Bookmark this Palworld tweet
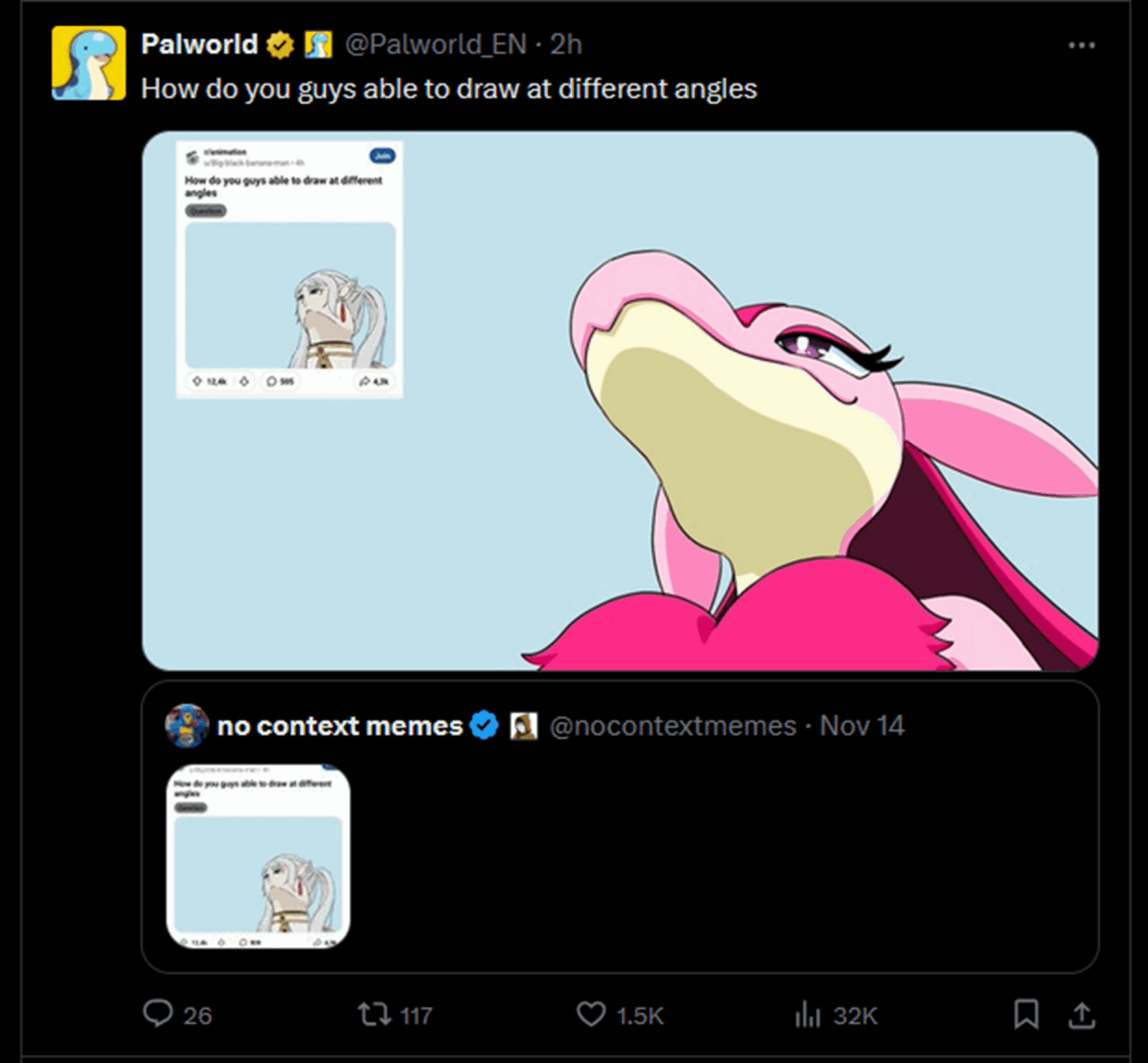1148x1063 pixels. [x=1026, y=1014]
